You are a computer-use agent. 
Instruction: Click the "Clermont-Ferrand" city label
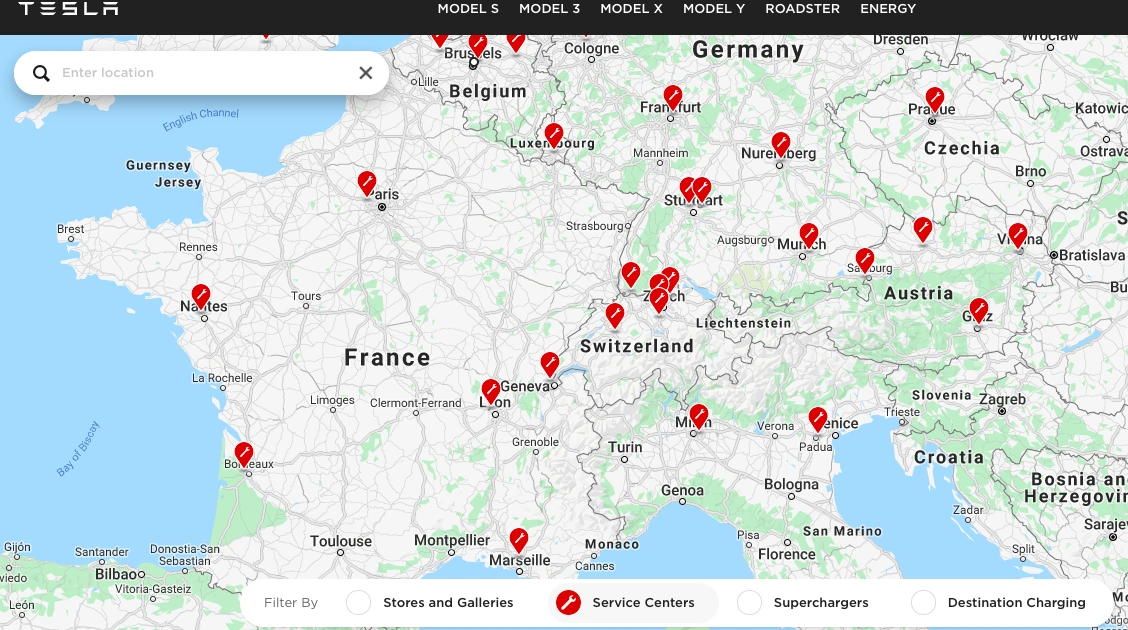[x=416, y=403]
